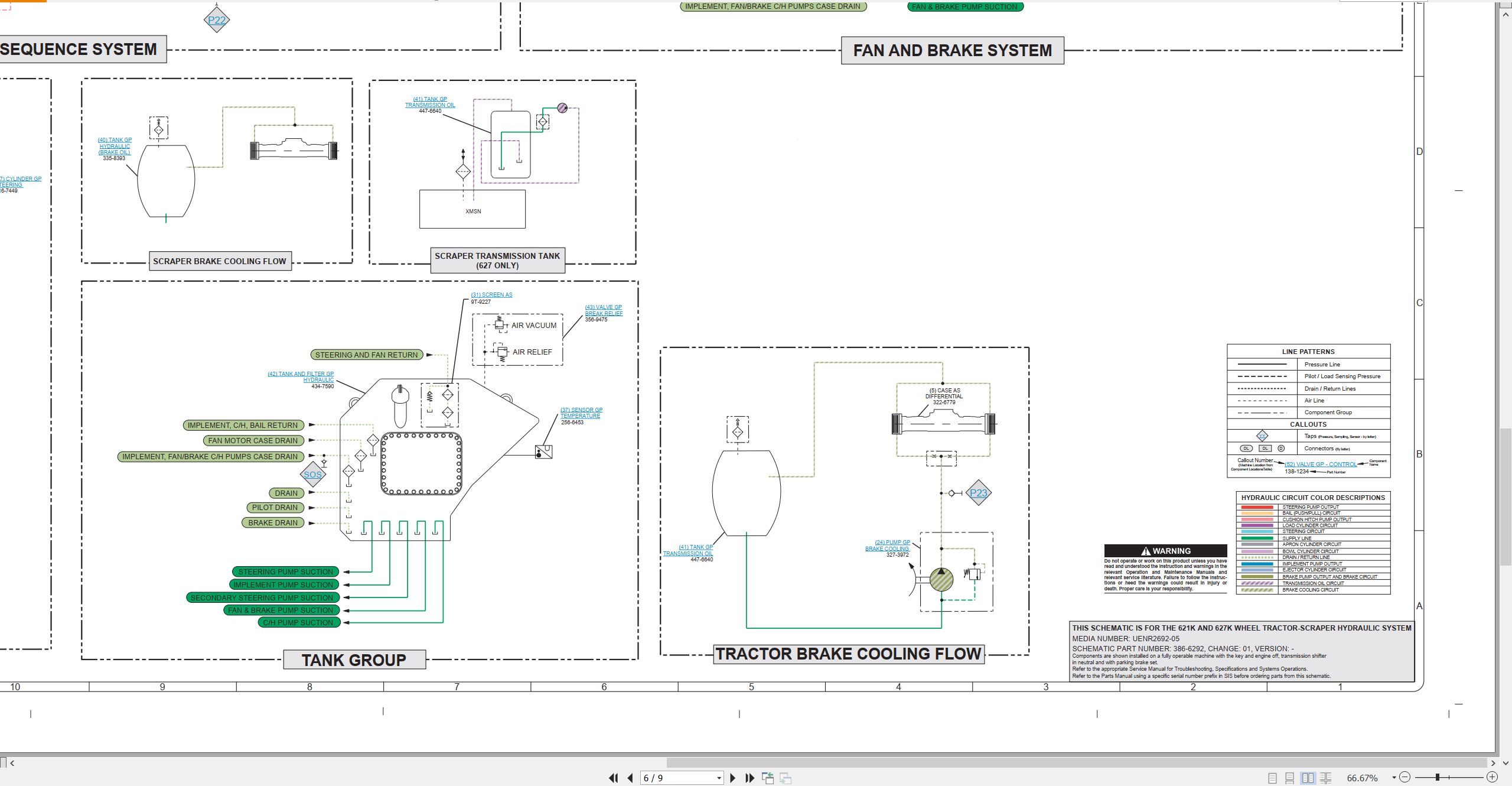Click the 6 / 9 page number field

[x=678, y=778]
